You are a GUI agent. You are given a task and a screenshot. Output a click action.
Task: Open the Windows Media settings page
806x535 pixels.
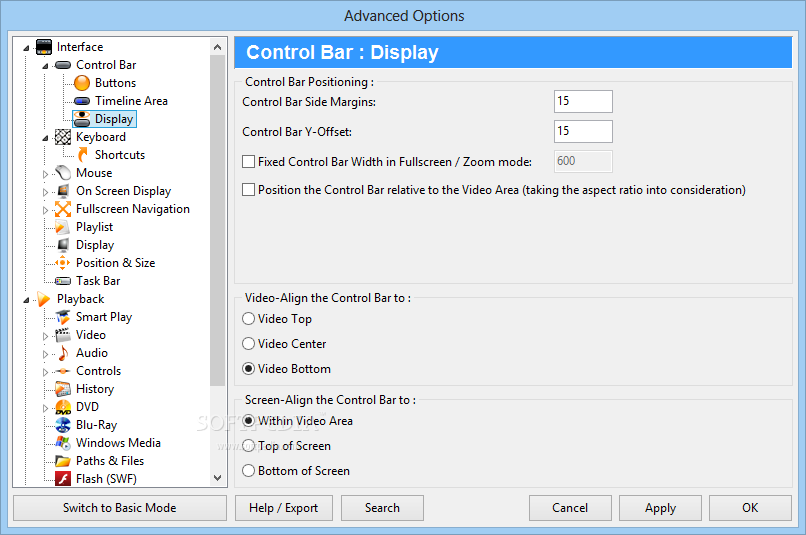tap(118, 442)
